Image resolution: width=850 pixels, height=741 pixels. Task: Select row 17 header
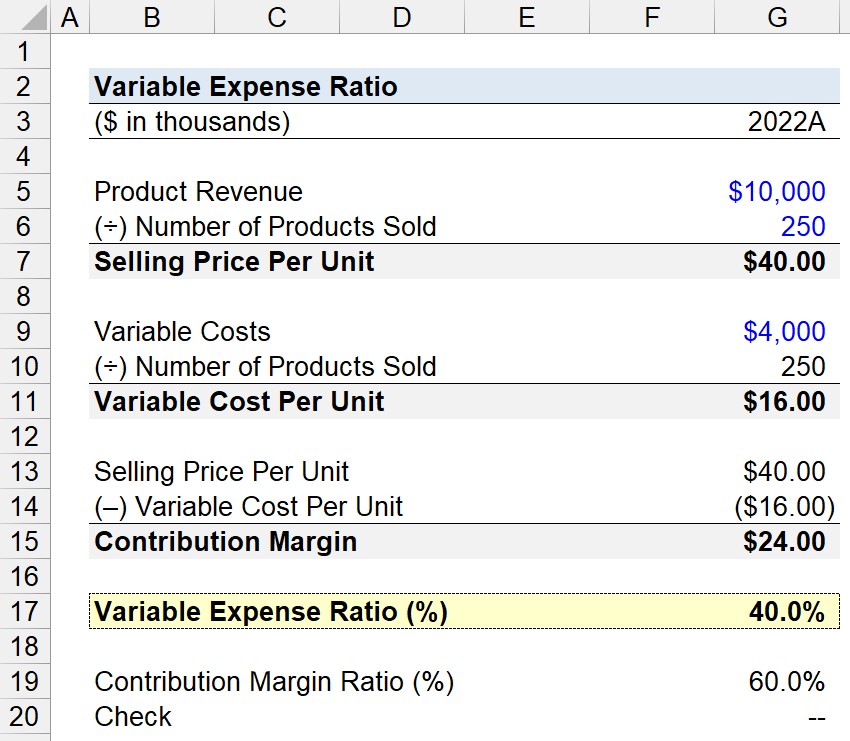pyautogui.click(x=25, y=611)
